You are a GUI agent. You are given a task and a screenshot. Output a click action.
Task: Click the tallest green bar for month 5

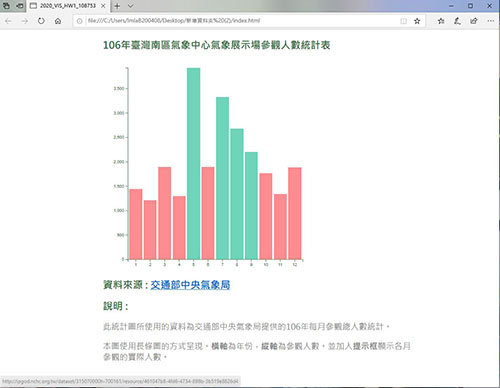(193, 164)
